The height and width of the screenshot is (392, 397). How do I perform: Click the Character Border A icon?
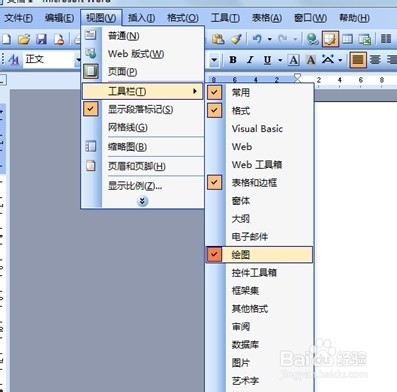[294, 60]
